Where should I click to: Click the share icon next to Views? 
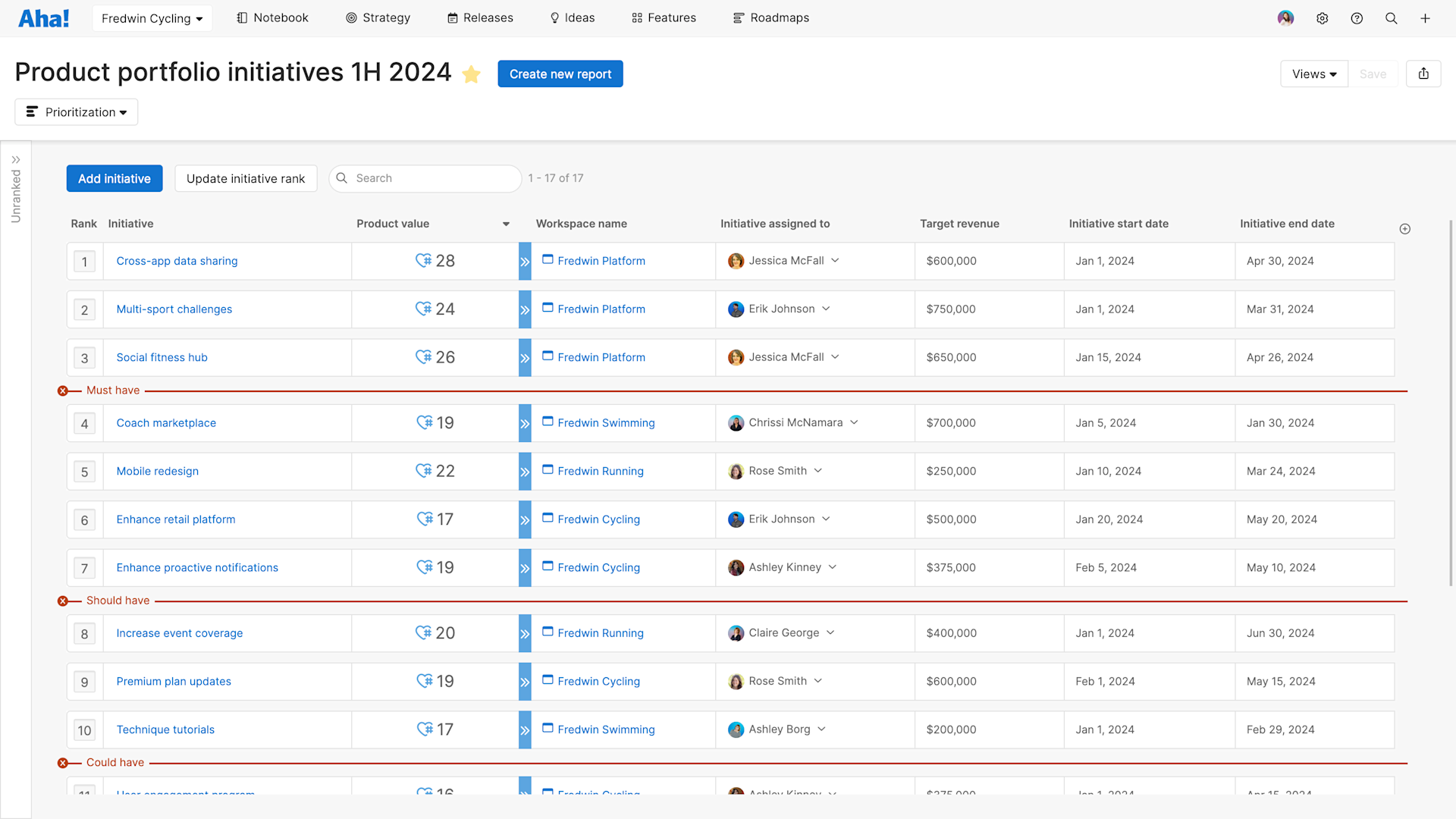(1423, 74)
